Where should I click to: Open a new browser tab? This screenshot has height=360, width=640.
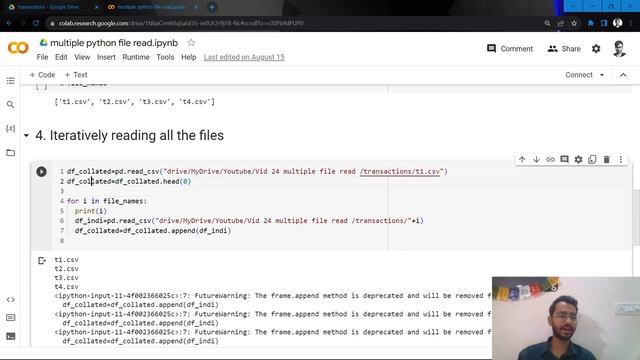212,7
